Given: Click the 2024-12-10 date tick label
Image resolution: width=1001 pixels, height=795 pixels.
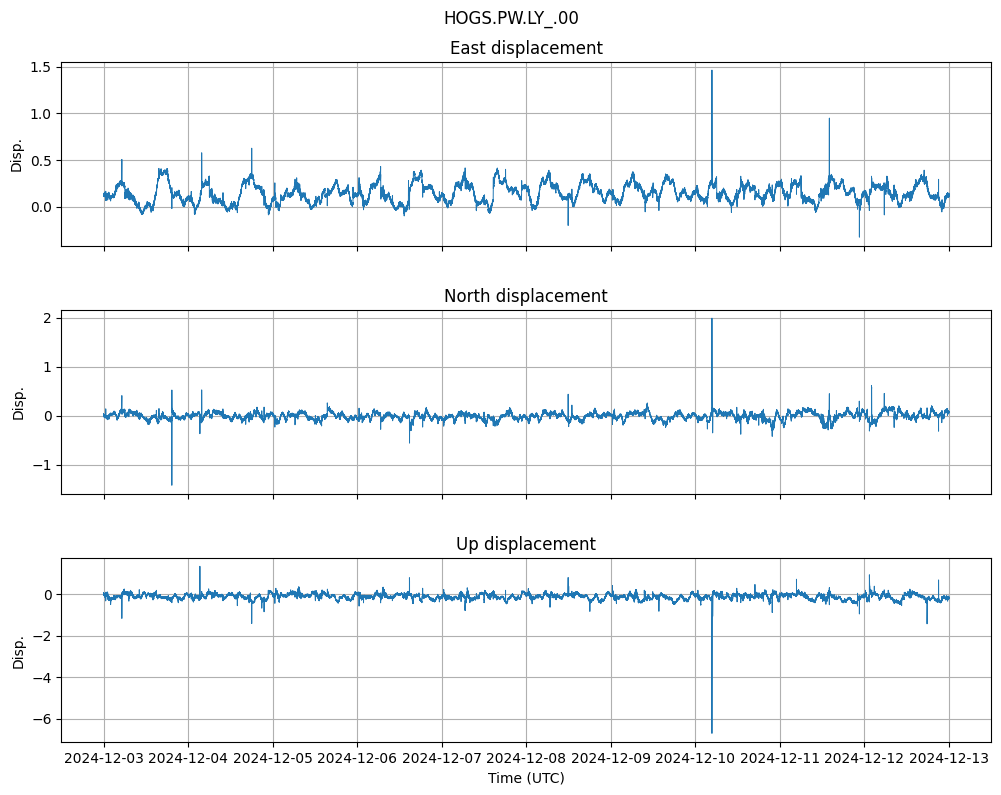Looking at the screenshot, I should [695, 759].
